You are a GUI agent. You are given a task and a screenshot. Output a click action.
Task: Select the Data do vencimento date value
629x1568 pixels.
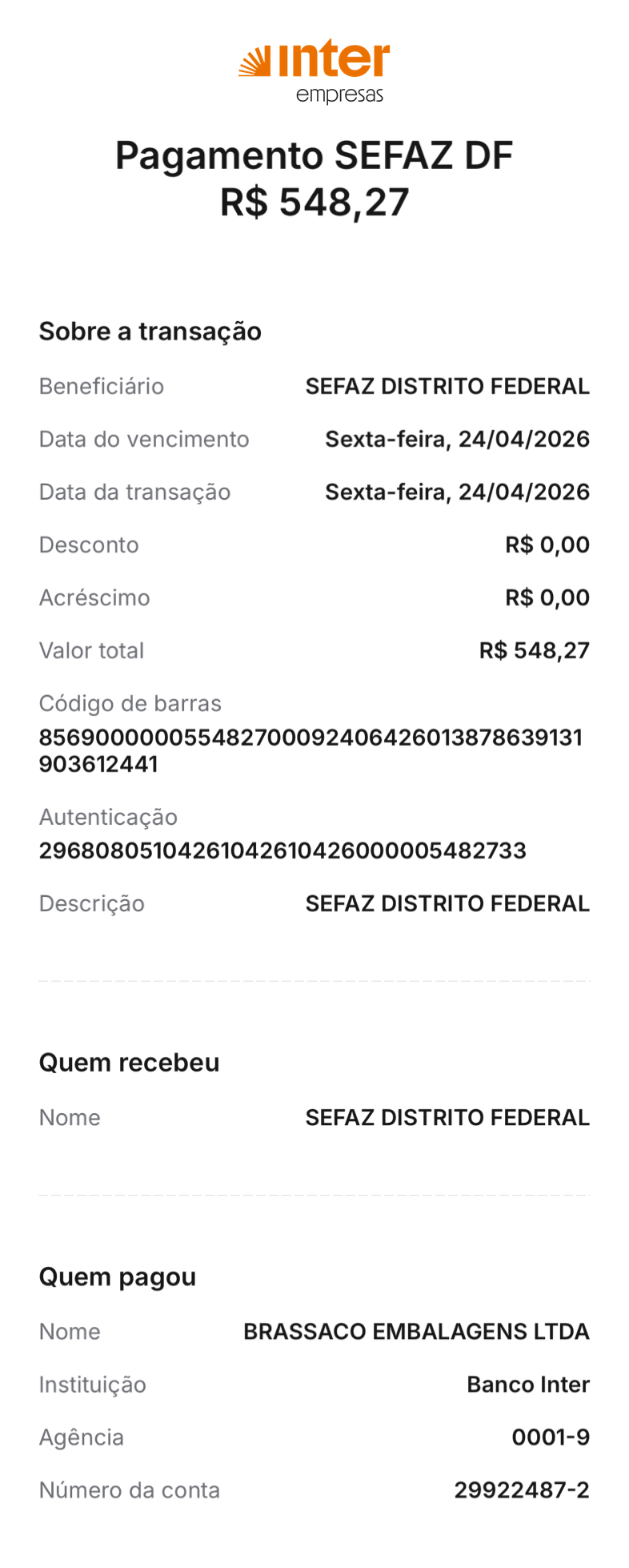point(457,439)
